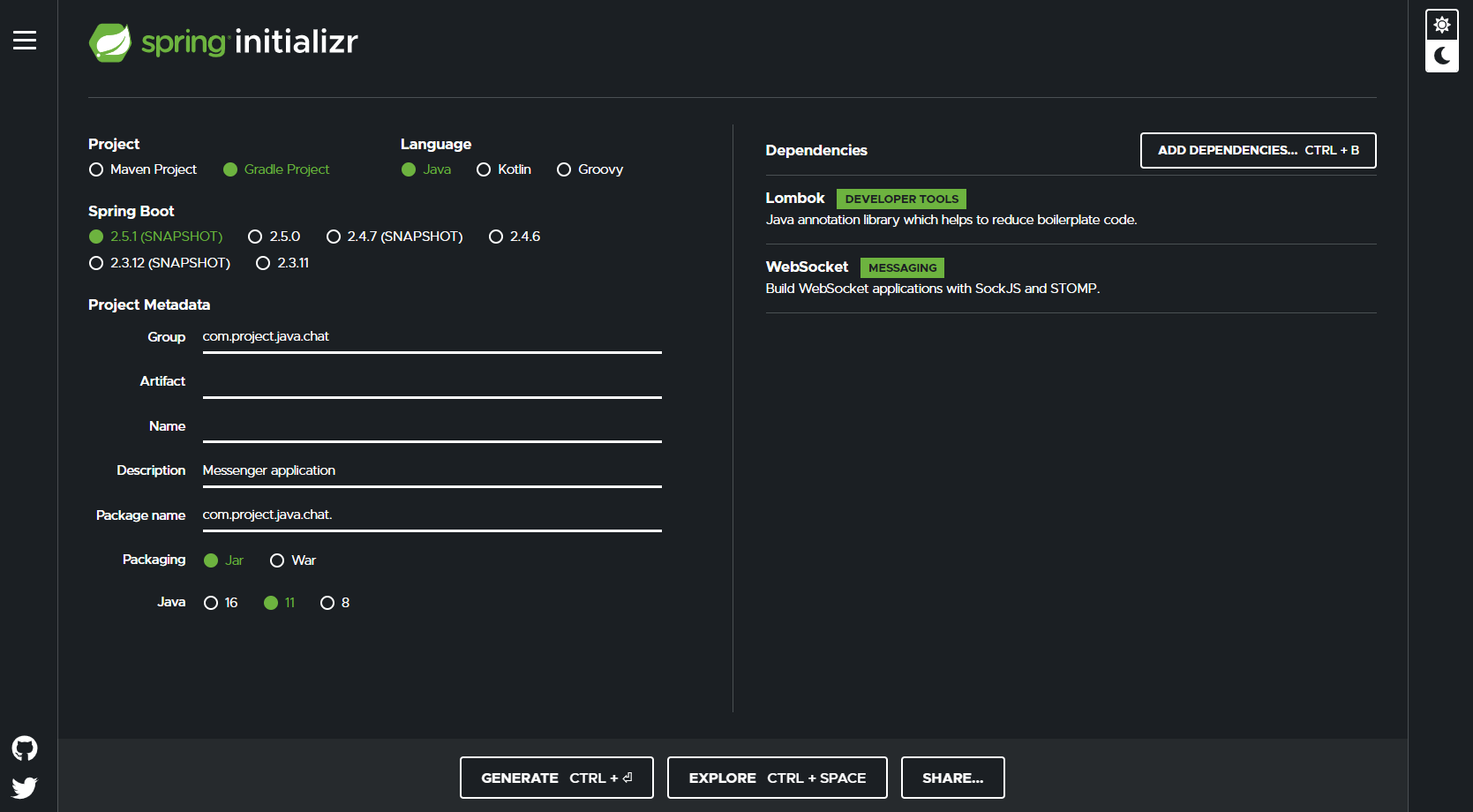Open the hamburger side menu
This screenshot has width=1473, height=812.
(25, 40)
